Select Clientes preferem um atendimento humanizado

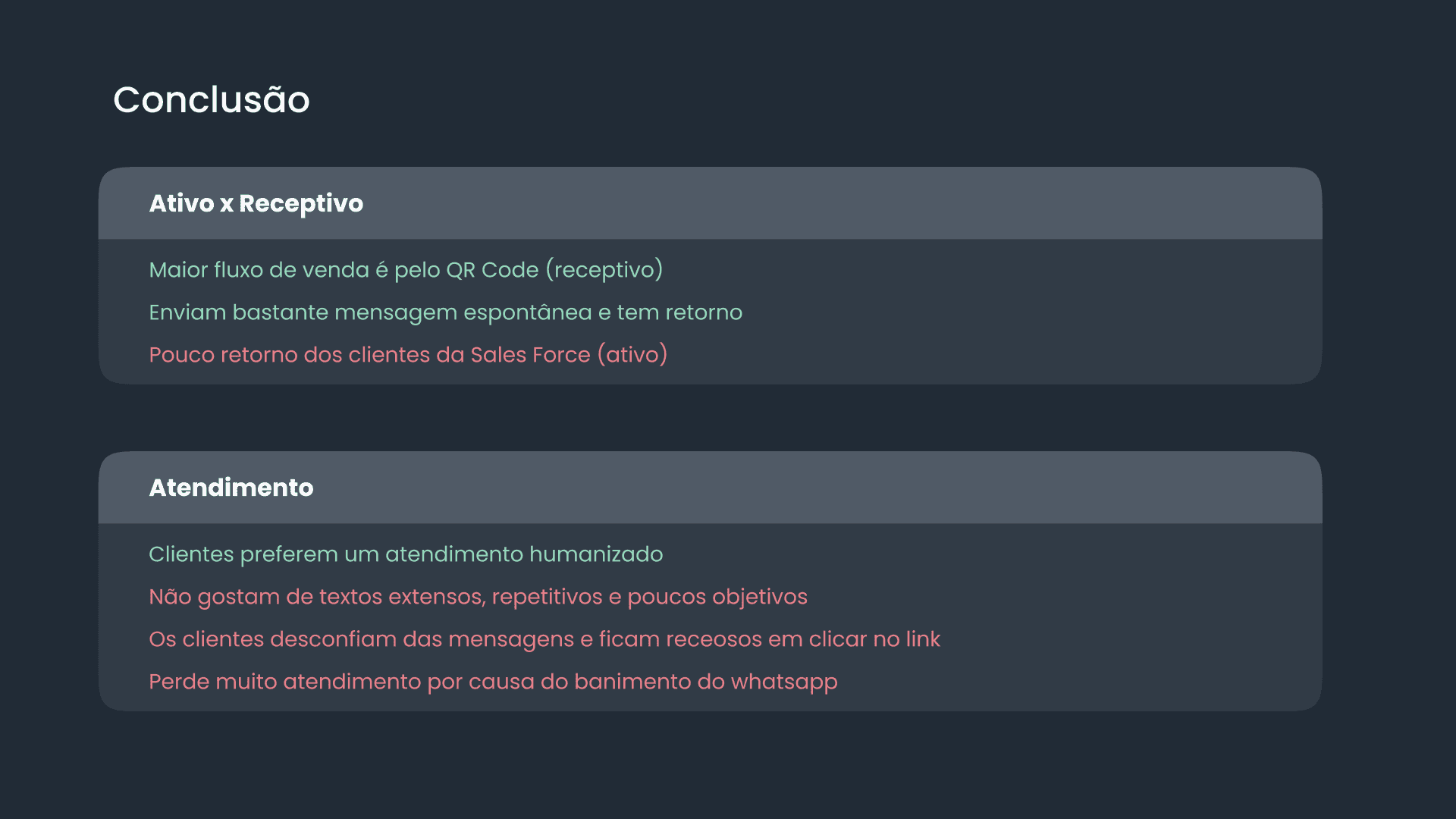pos(406,554)
